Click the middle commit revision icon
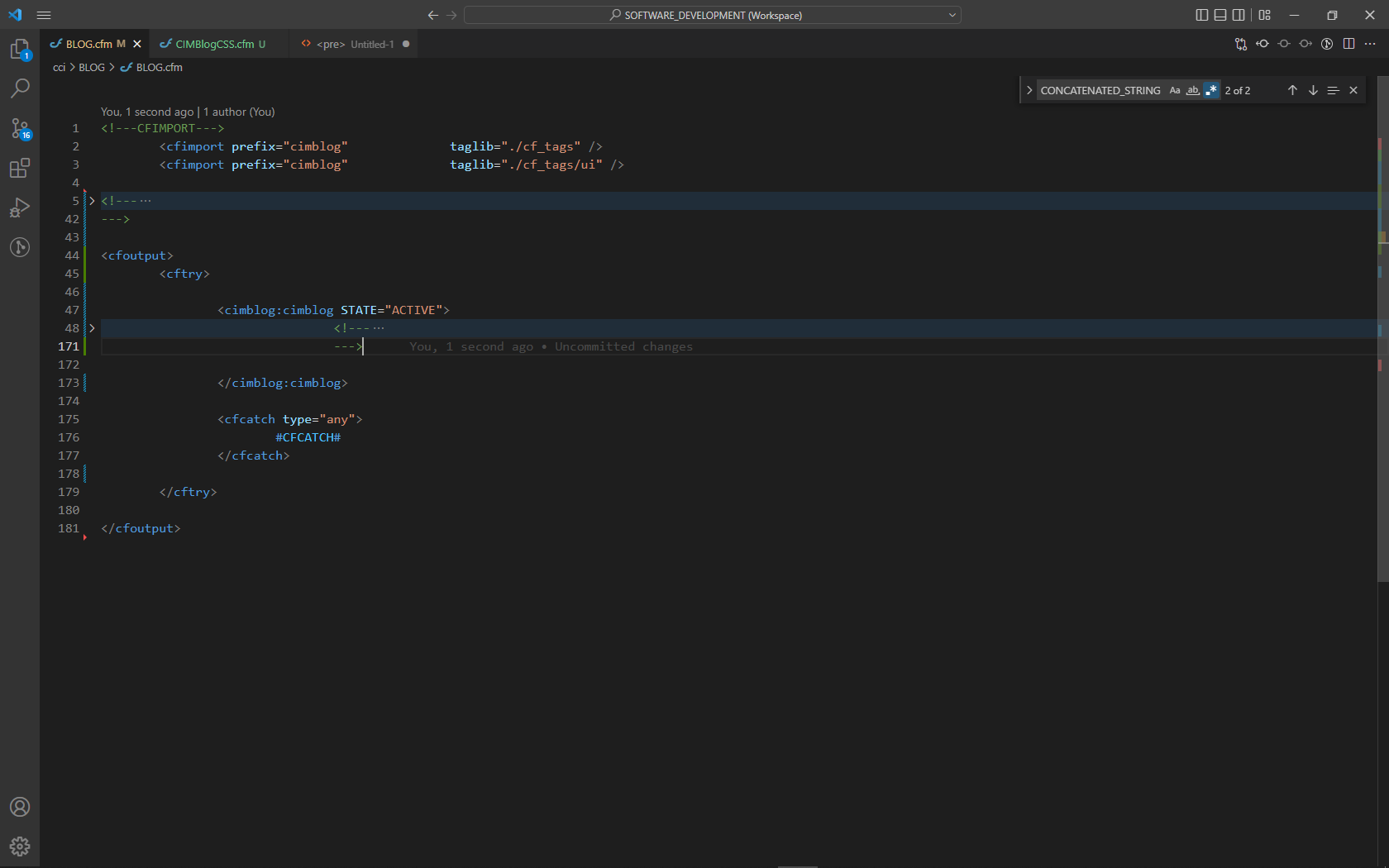Image resolution: width=1389 pixels, height=868 pixels. [x=1284, y=44]
